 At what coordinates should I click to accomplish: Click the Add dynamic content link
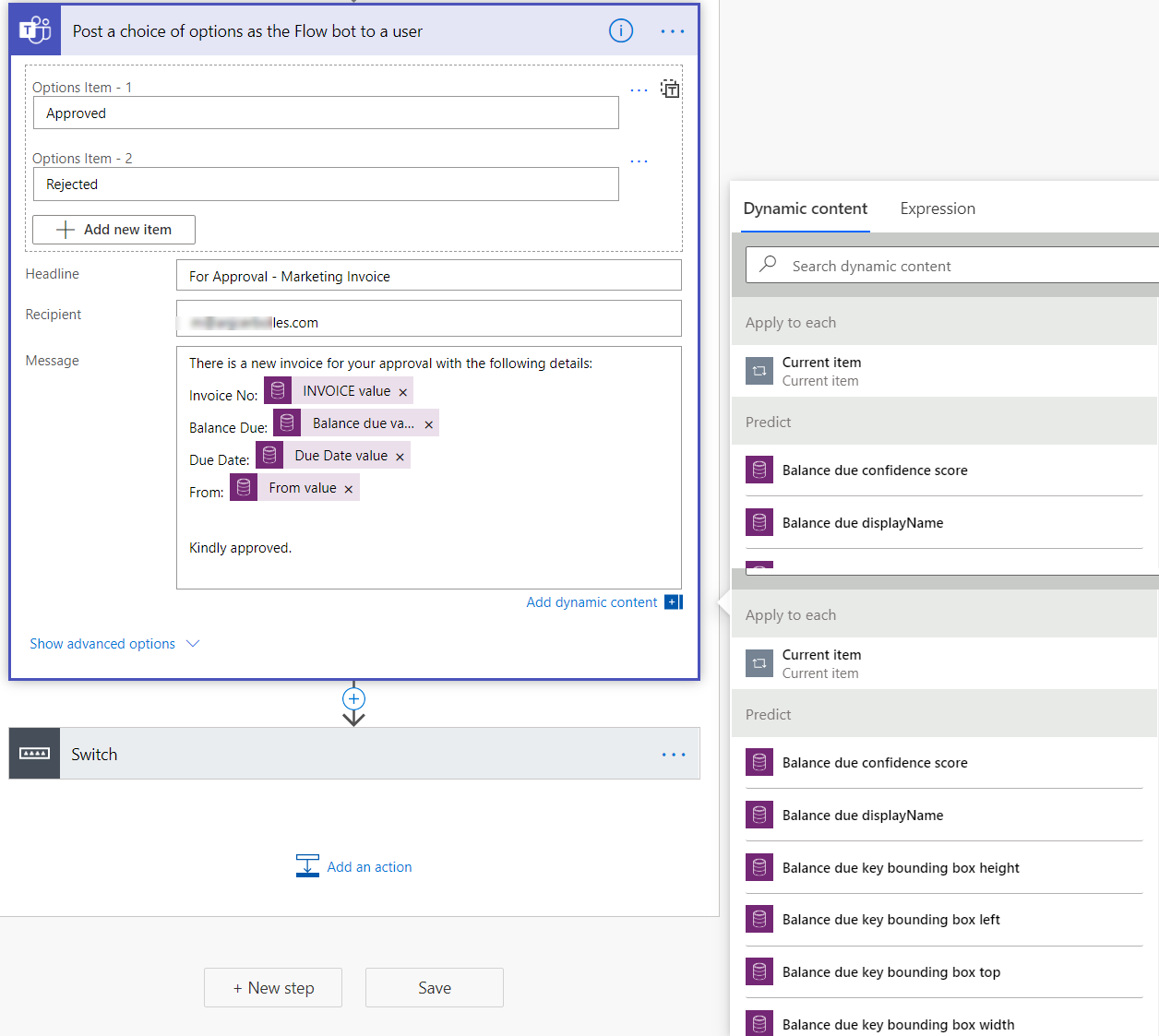click(591, 601)
